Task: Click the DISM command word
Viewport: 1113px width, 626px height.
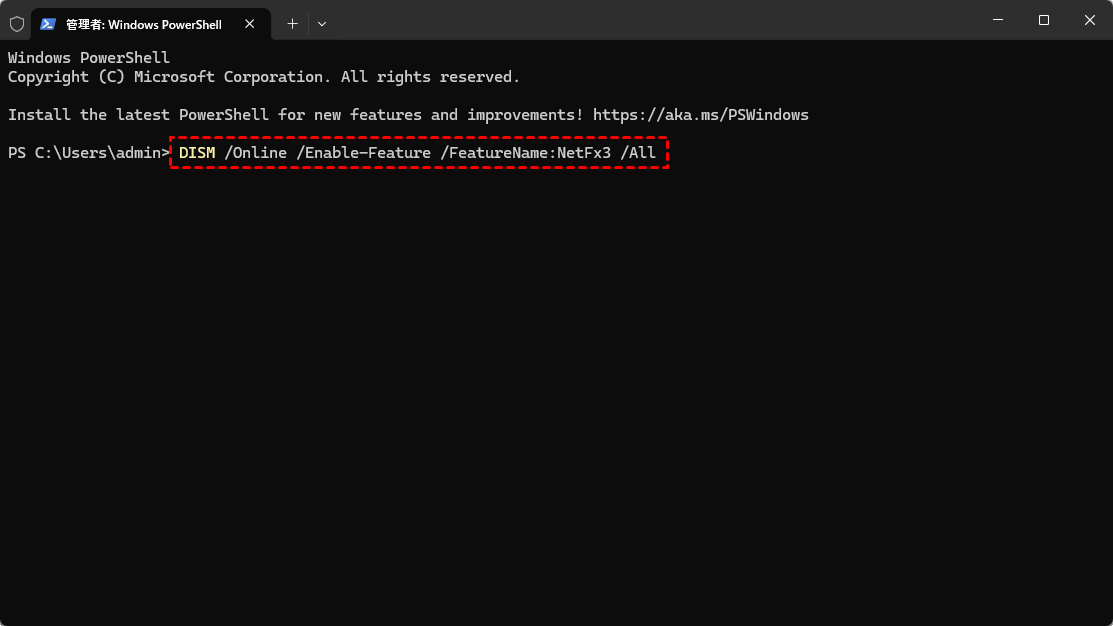Action: click(x=197, y=153)
